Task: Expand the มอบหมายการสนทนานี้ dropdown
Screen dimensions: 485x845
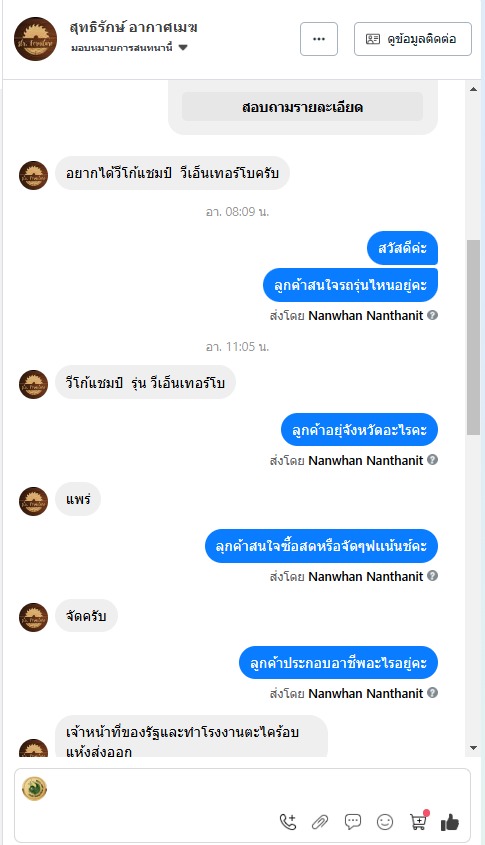Action: pyautogui.click(x=129, y=47)
